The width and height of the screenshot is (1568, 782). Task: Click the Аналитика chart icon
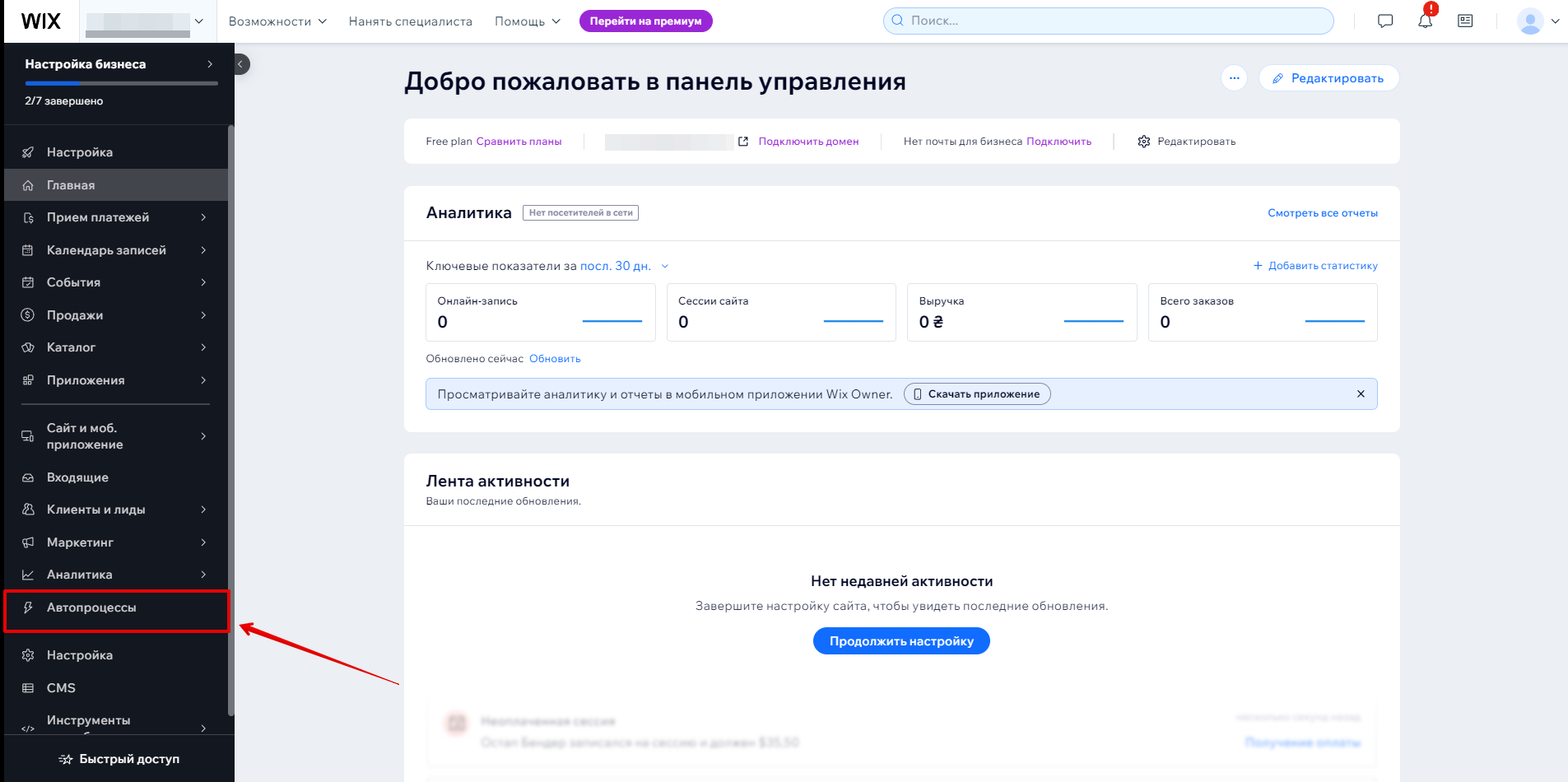pyautogui.click(x=28, y=575)
